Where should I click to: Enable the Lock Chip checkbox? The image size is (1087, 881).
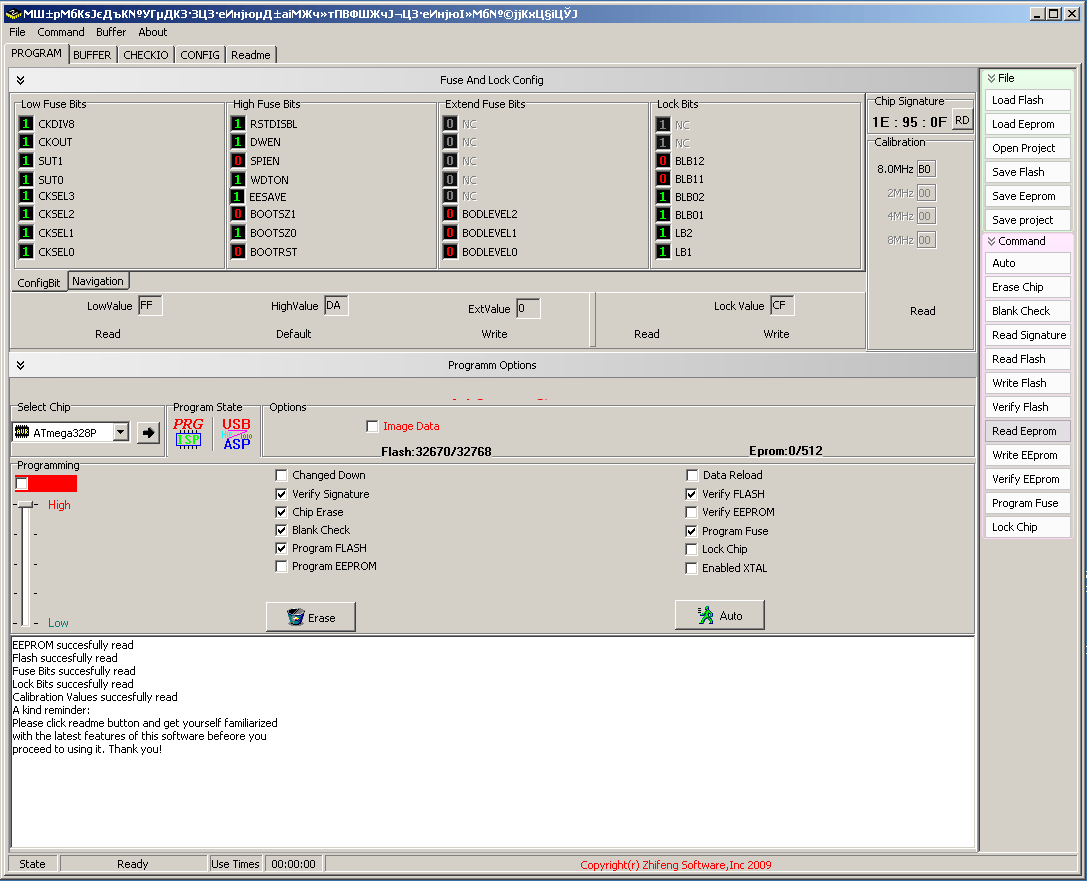point(691,549)
